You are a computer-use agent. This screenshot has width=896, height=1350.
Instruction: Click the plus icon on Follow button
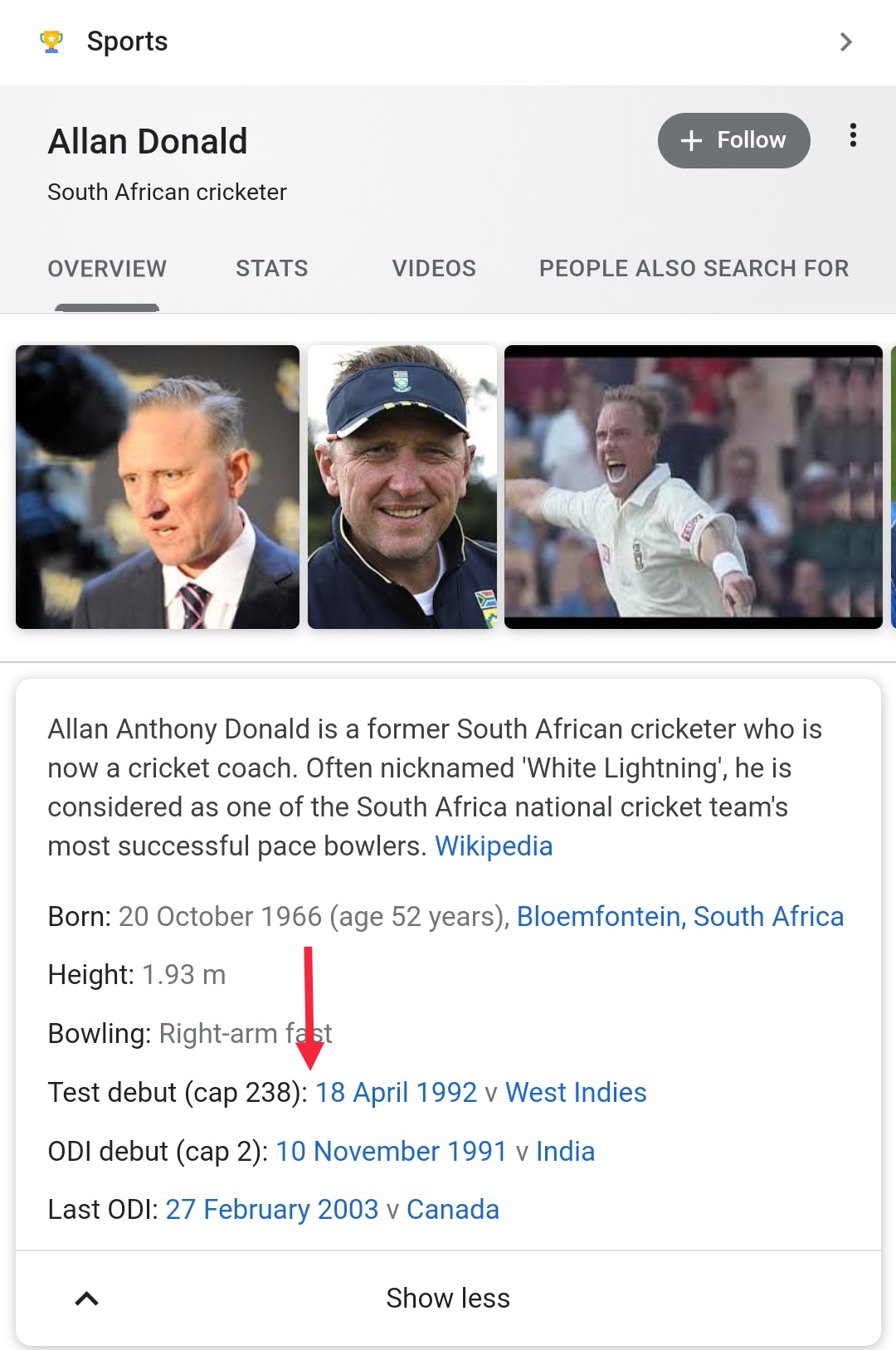tap(690, 140)
